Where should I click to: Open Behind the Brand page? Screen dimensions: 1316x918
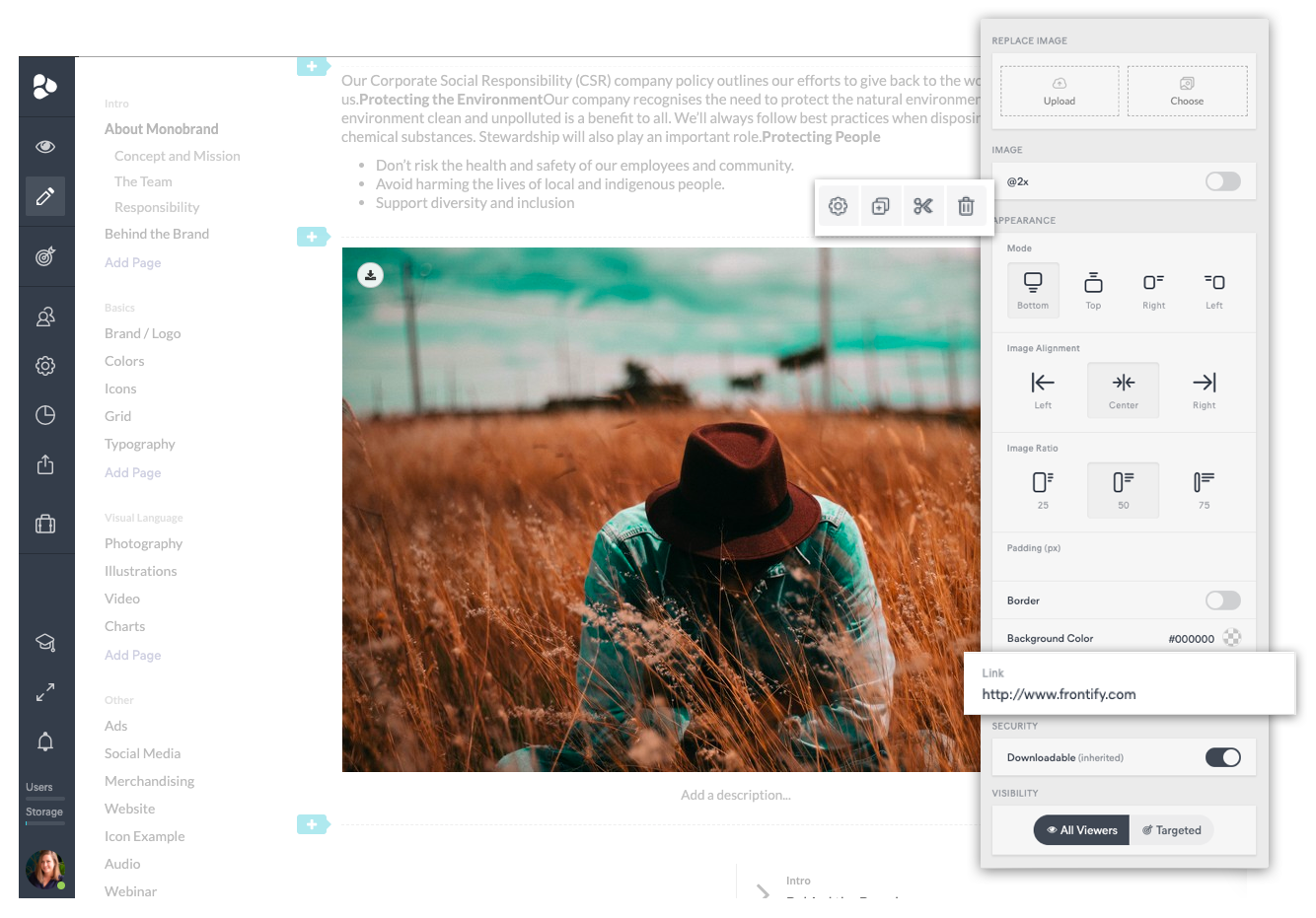[157, 234]
